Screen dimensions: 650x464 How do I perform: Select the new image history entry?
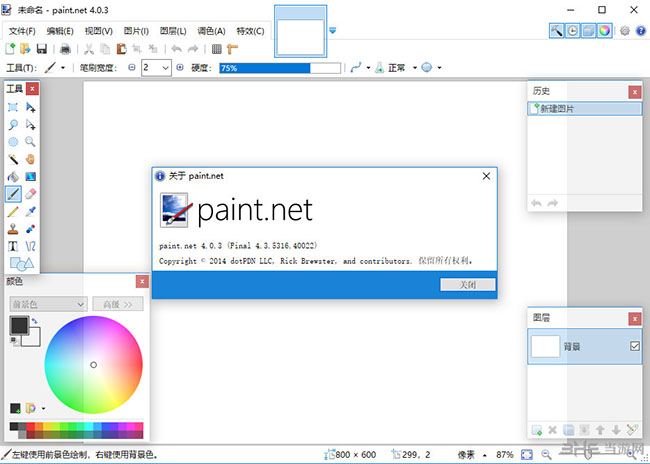pyautogui.click(x=585, y=109)
